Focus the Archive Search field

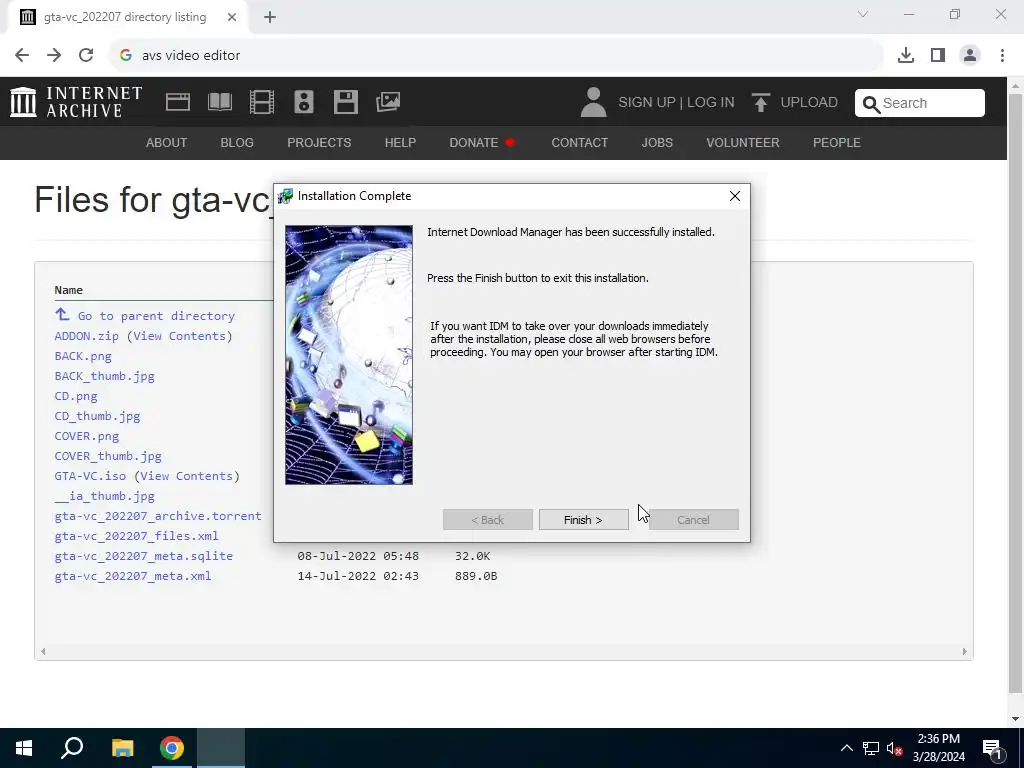click(x=920, y=103)
